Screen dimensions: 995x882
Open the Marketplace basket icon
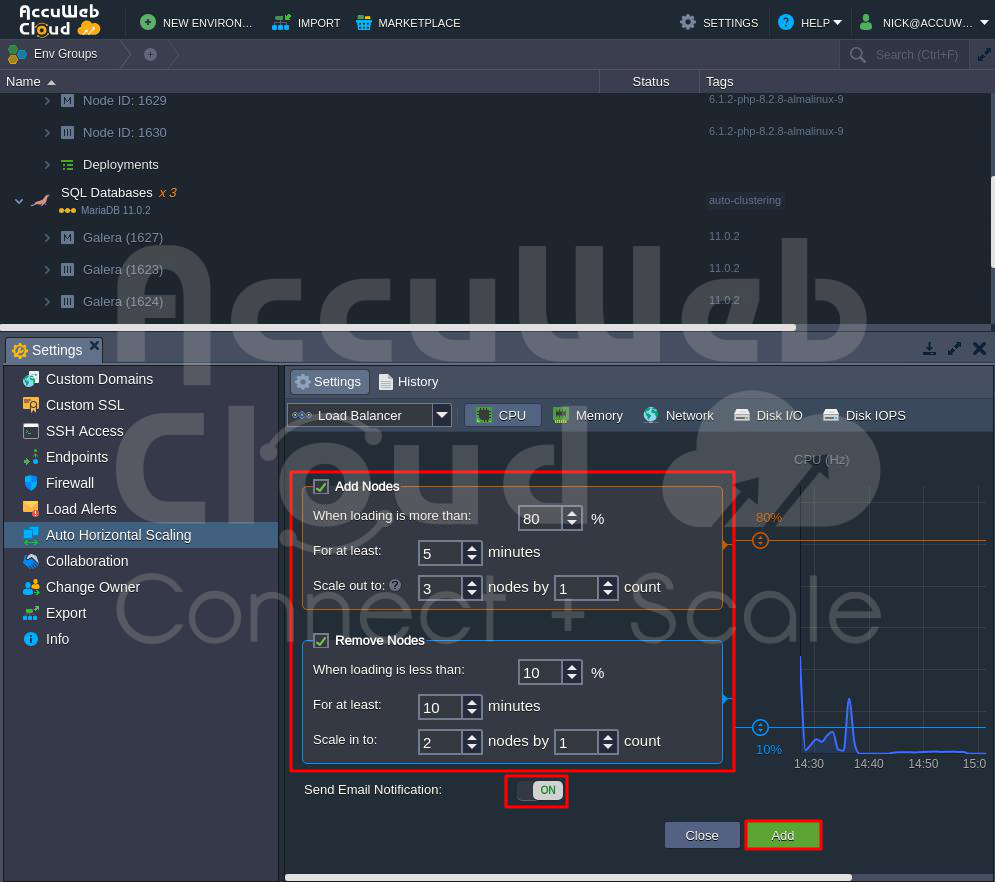click(364, 22)
